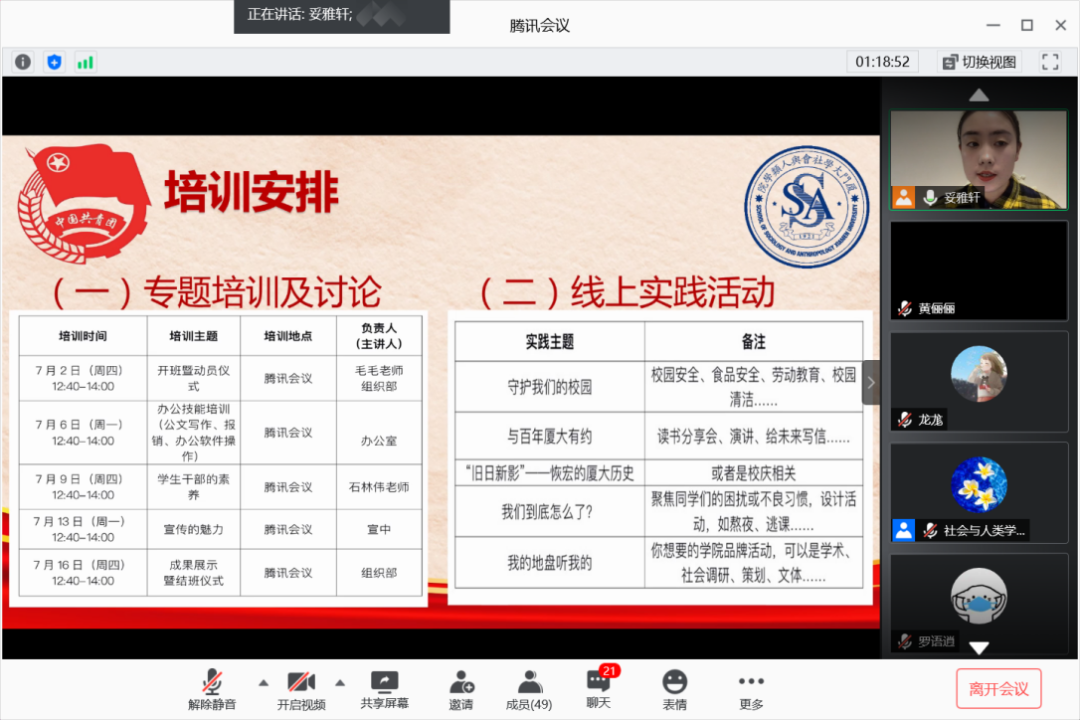The height and width of the screenshot is (720, 1080).
Task: Expand audio options arrow beside 解除静音
Action: pos(263,683)
